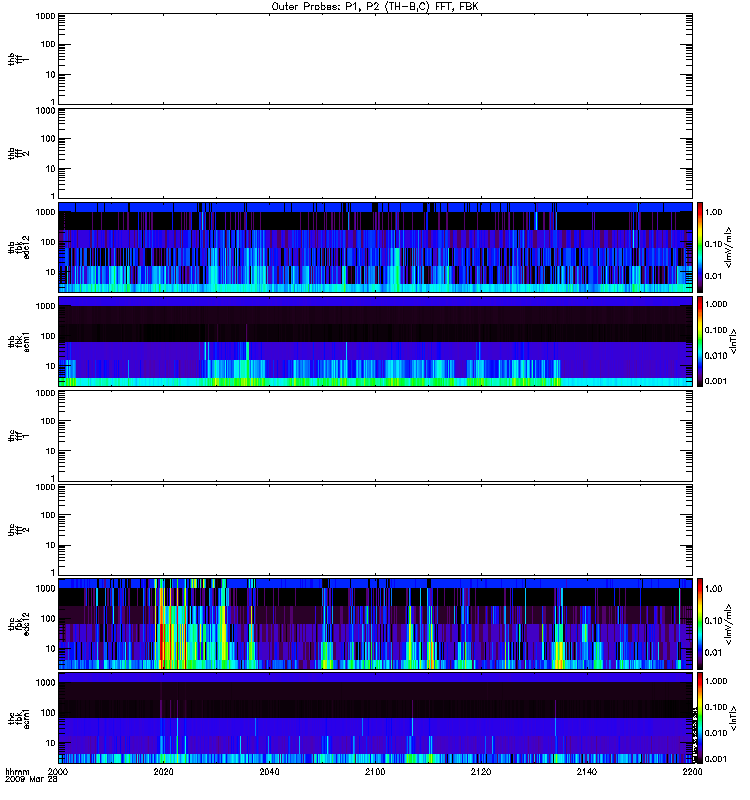This screenshot has width=750, height=800.
Task: Click the '100' y-axis tick of thb fft 1
Action: (48, 44)
